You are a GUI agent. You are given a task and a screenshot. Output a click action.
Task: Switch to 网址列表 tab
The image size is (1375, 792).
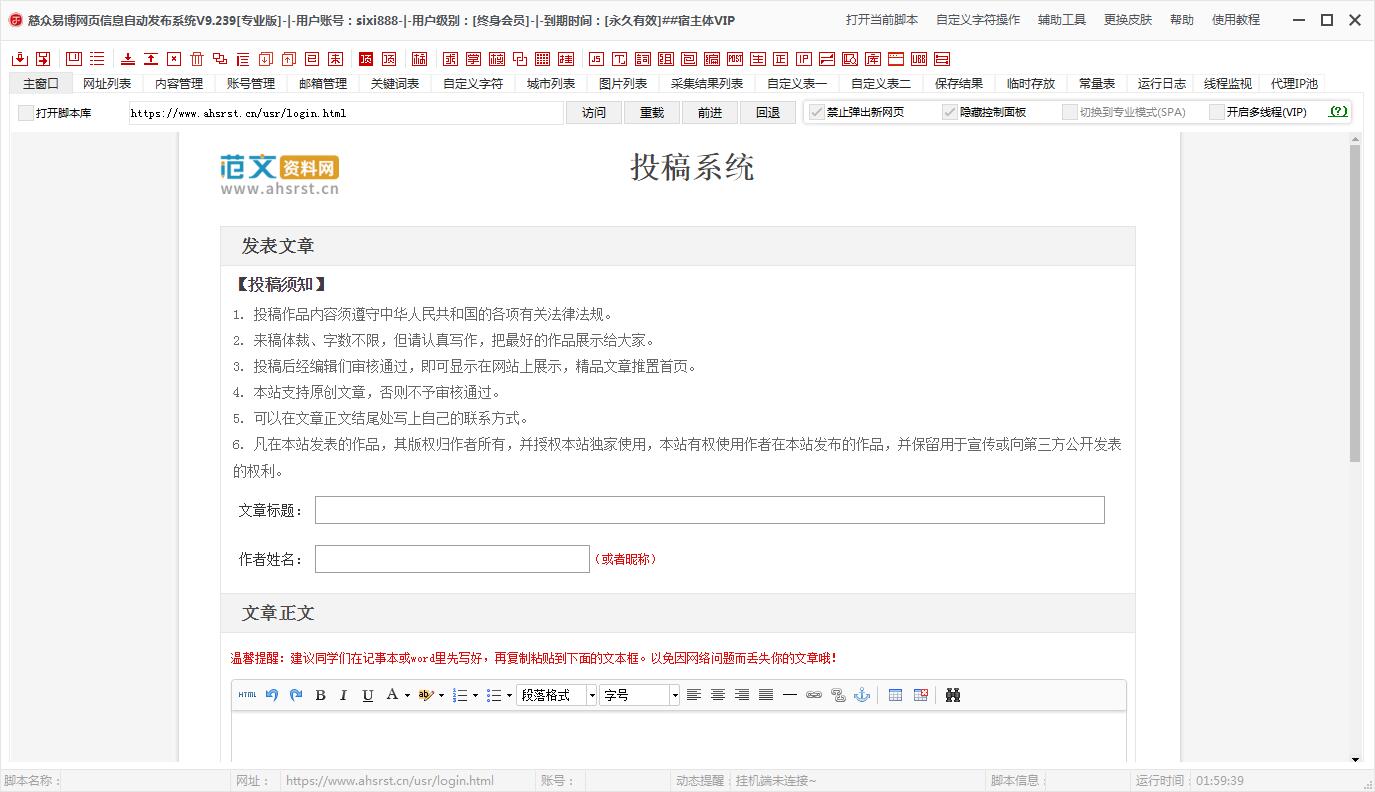[107, 84]
